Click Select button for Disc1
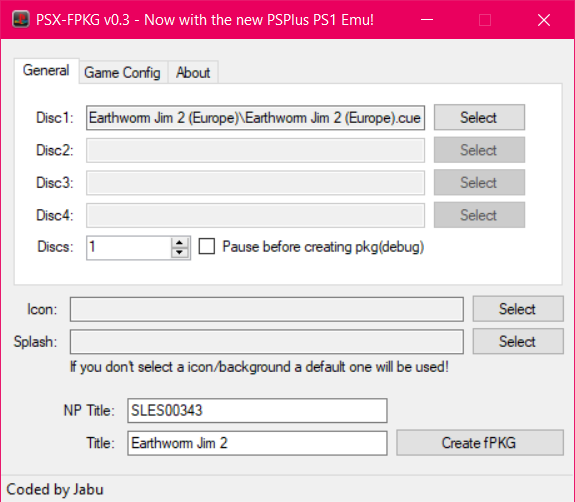Viewport: 575px width, 502px height. coord(479,118)
